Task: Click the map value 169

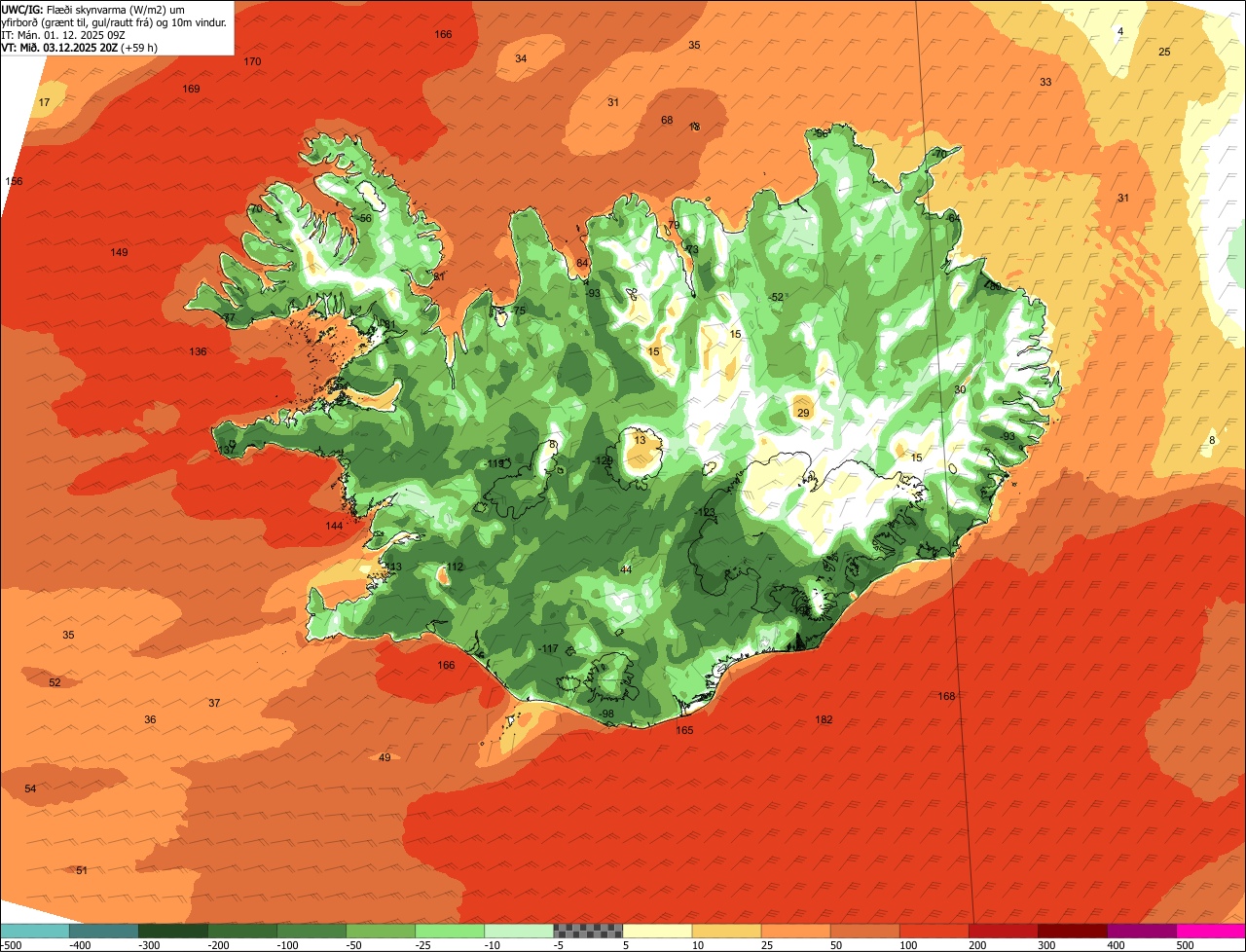Action: [x=191, y=89]
